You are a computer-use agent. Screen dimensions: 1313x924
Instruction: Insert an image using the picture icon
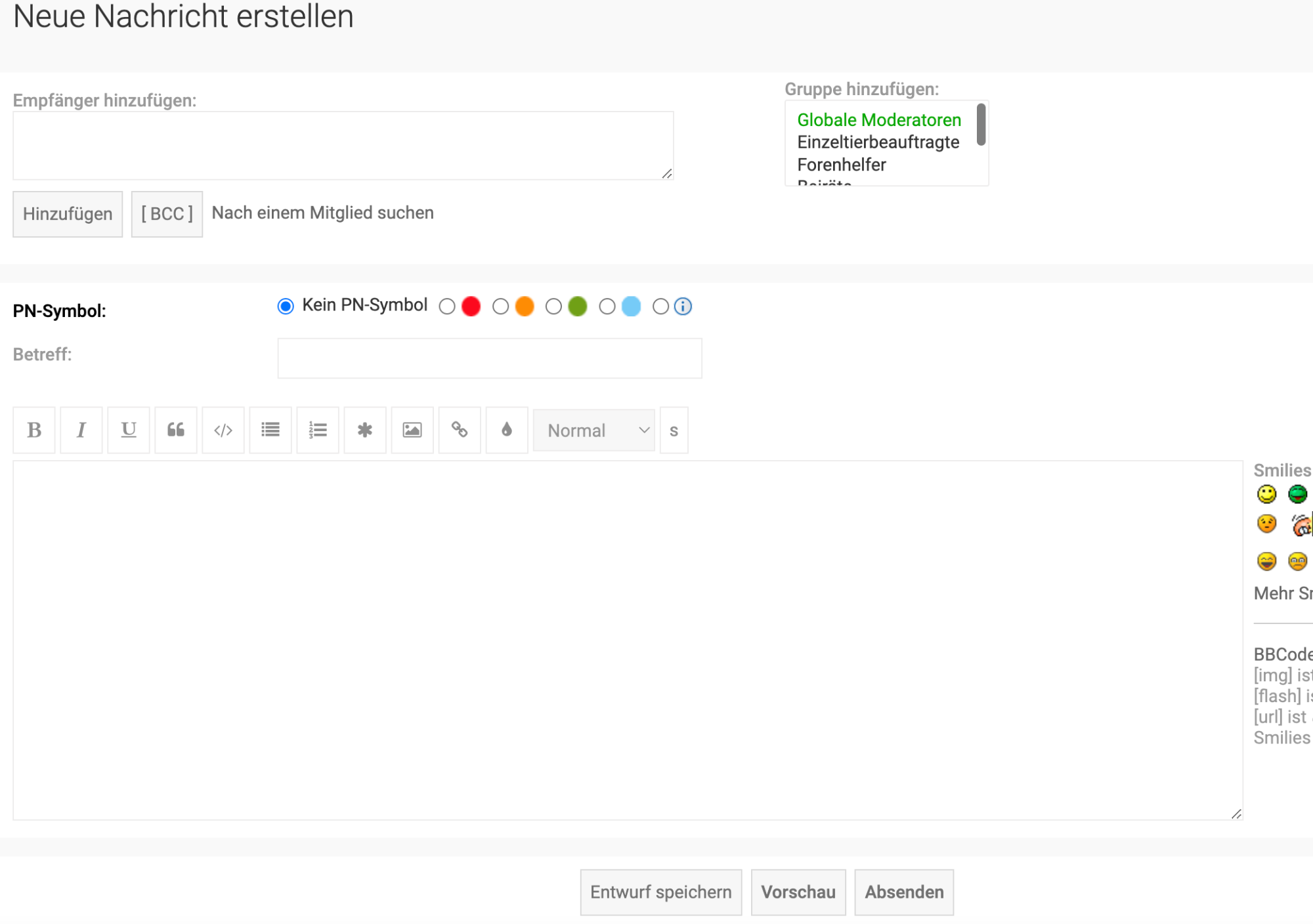click(412, 430)
